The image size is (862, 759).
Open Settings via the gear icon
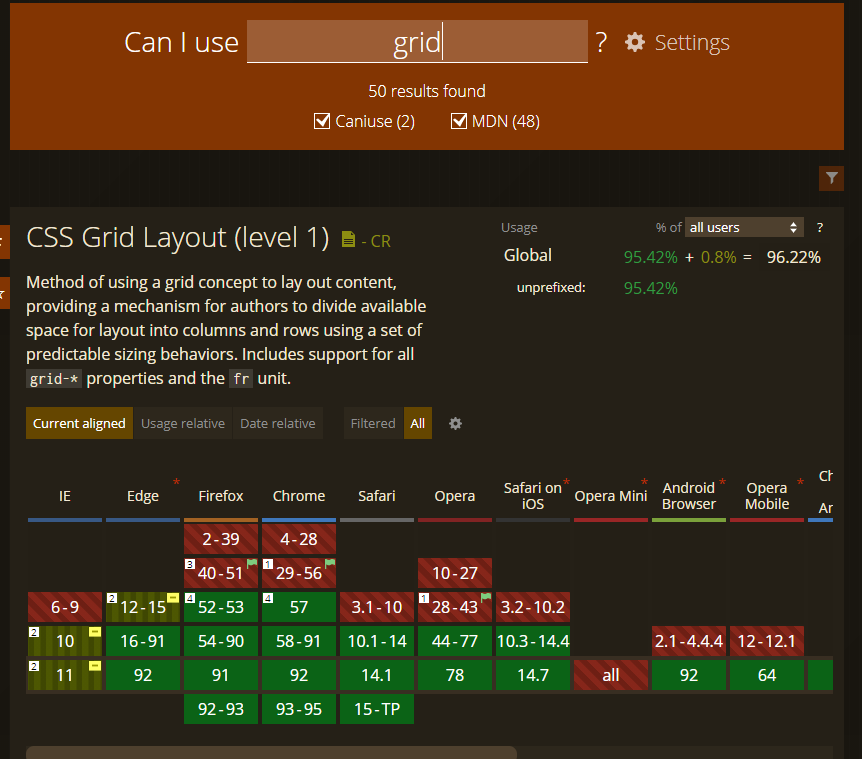tap(634, 42)
